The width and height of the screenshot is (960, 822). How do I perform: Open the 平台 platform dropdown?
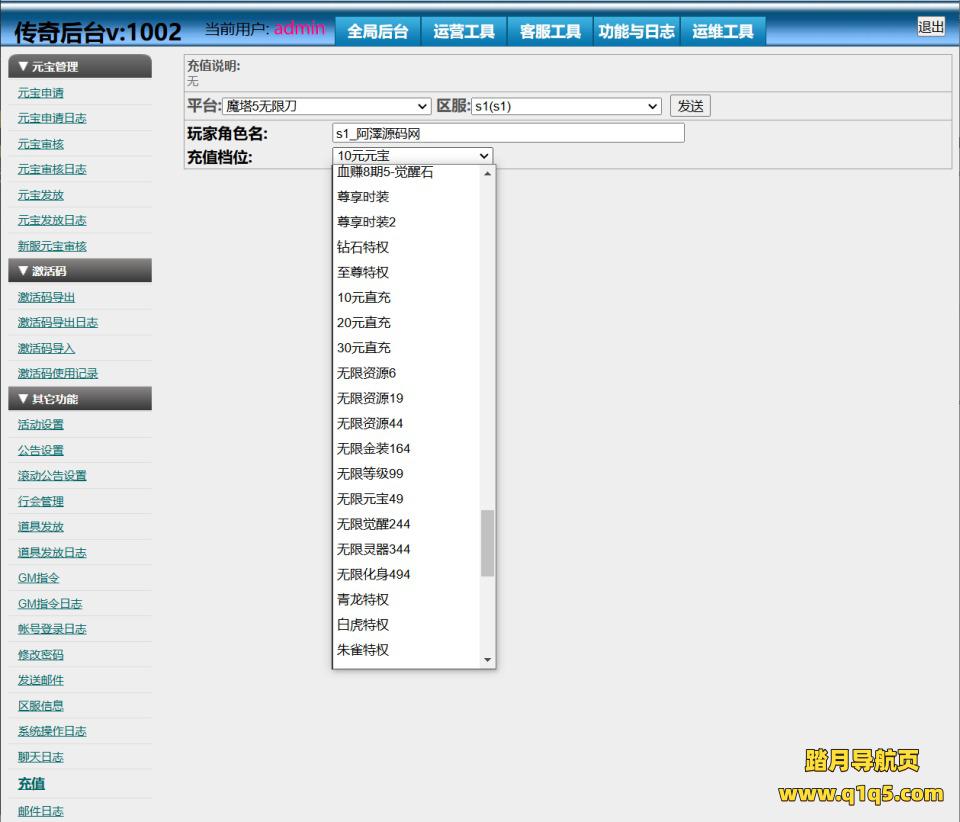[326, 106]
